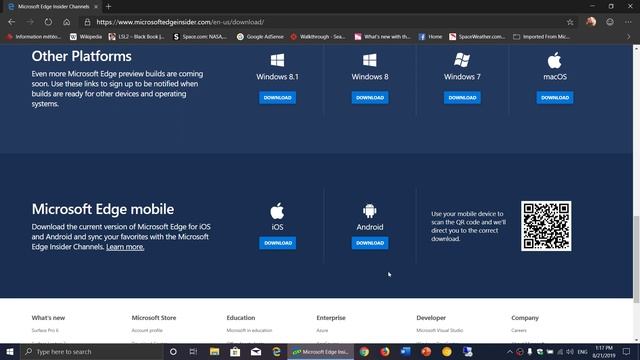Open the Walkthrough - Sea... bookmark
Image resolution: width=640 pixels, height=360 pixels.
point(318,37)
